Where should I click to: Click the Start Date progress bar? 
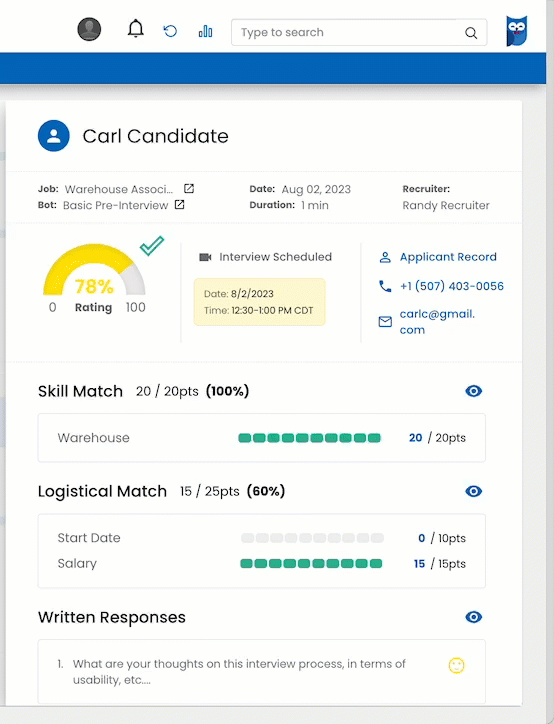312,538
